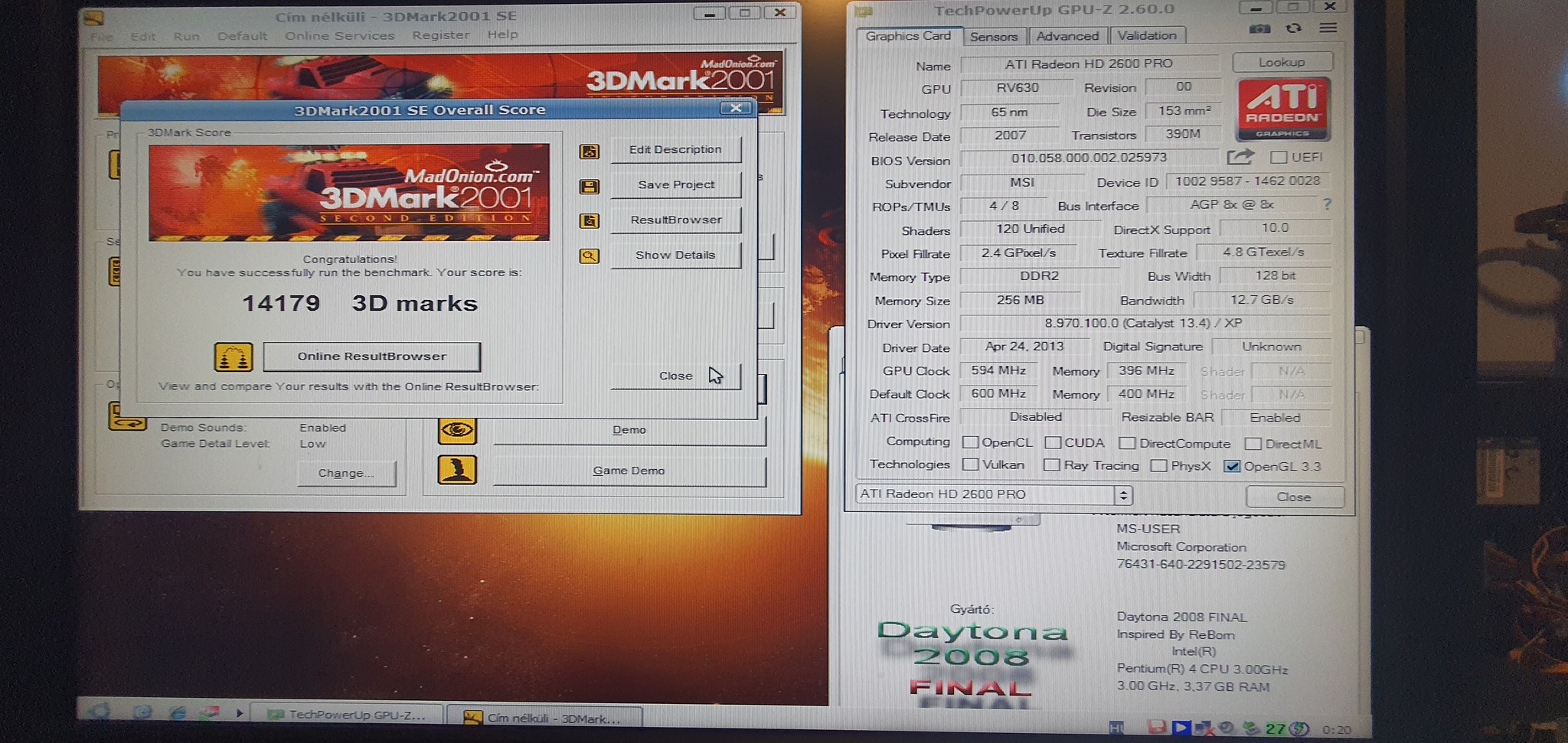
Task: Toggle the CUDA checkbox
Action: tap(1053, 442)
